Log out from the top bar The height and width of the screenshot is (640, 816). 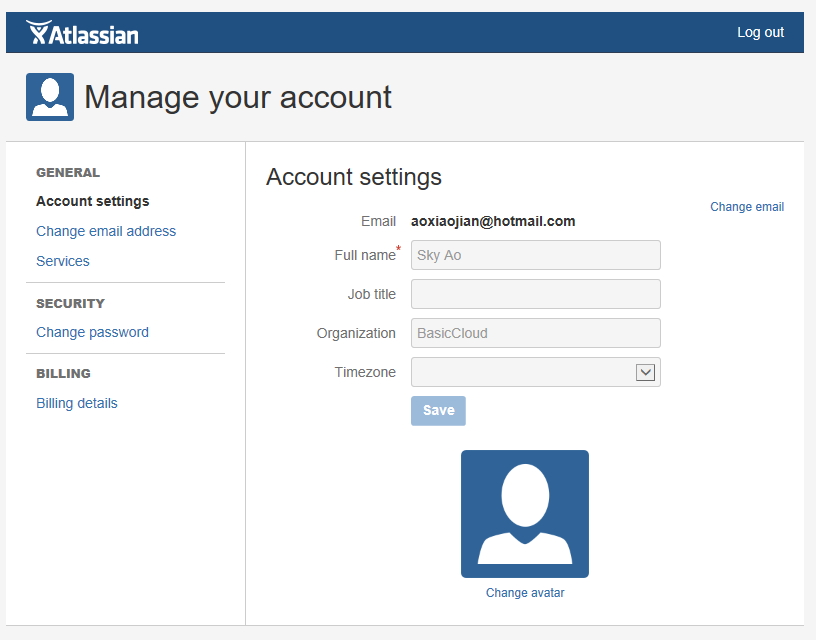(x=760, y=32)
